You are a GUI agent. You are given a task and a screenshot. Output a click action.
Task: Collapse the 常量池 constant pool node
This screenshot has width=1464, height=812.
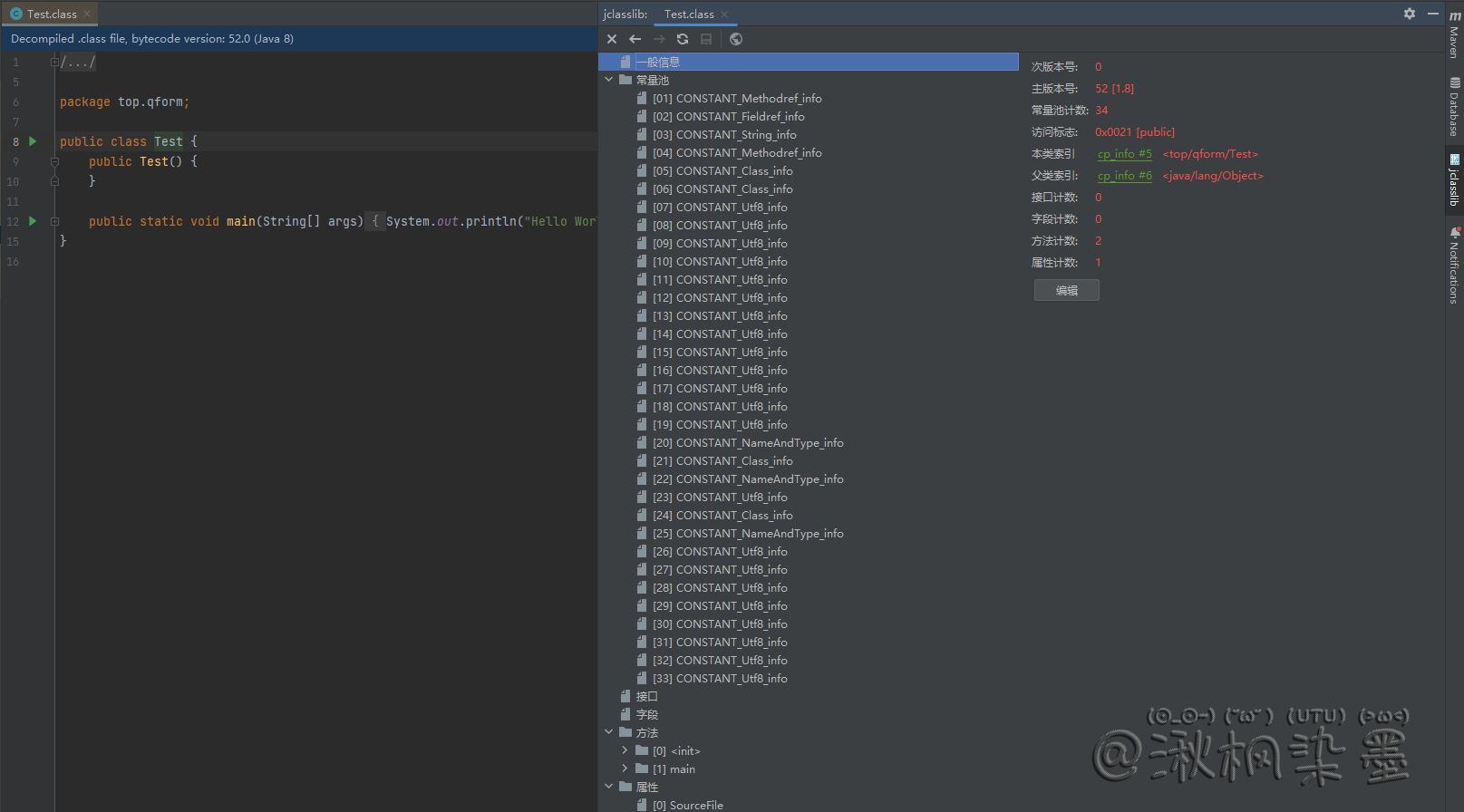(609, 80)
